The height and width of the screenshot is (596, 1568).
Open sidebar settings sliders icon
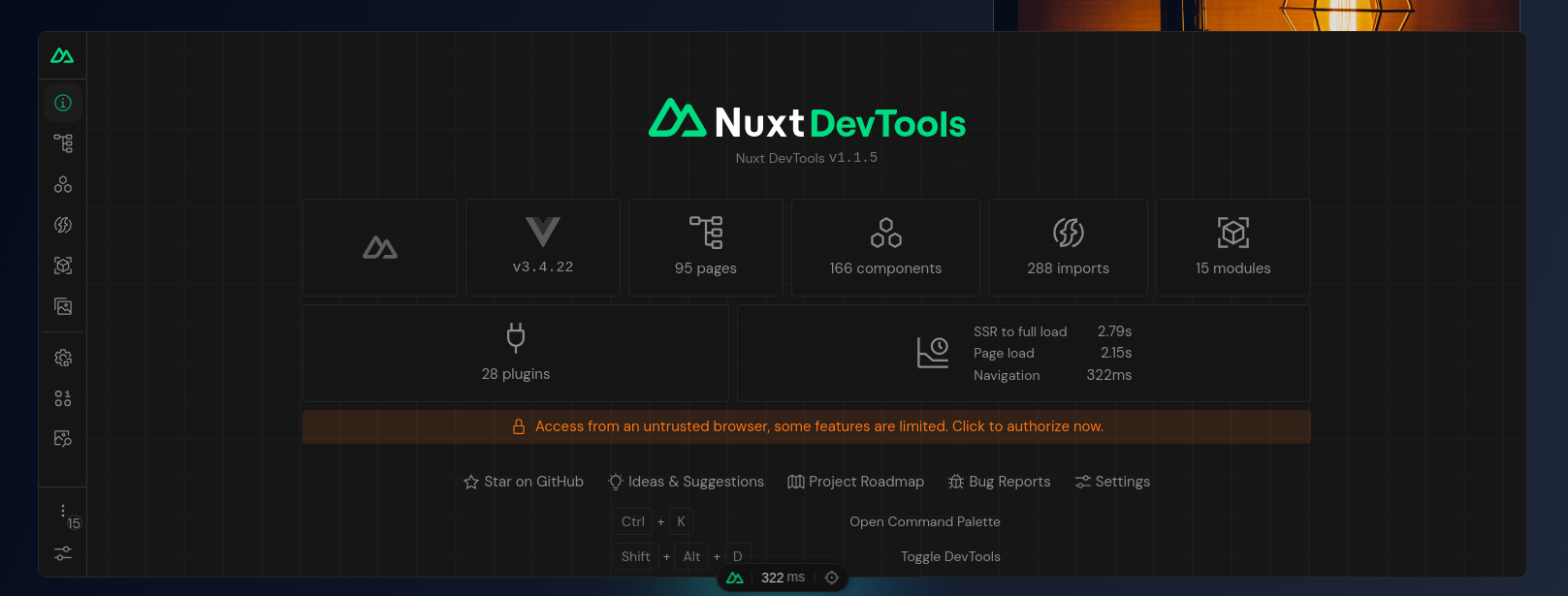coord(63,553)
